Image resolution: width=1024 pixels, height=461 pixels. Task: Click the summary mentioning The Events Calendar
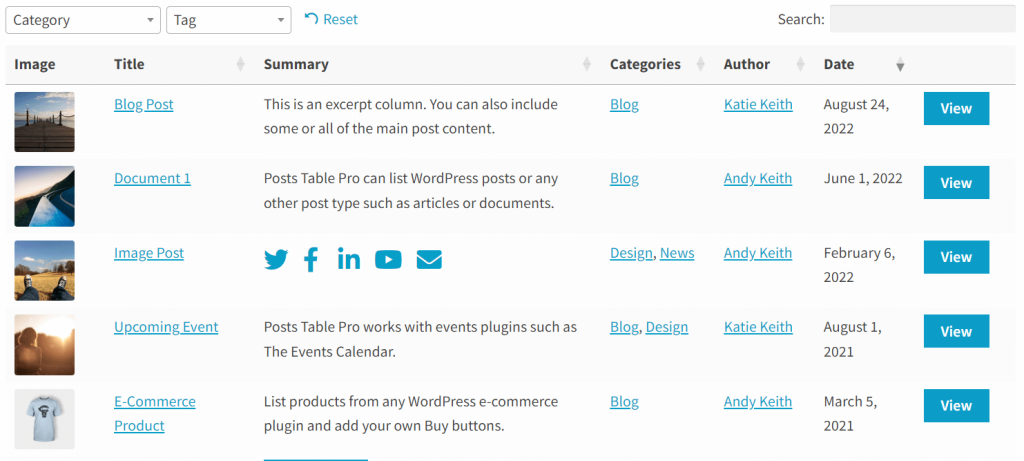pos(420,339)
